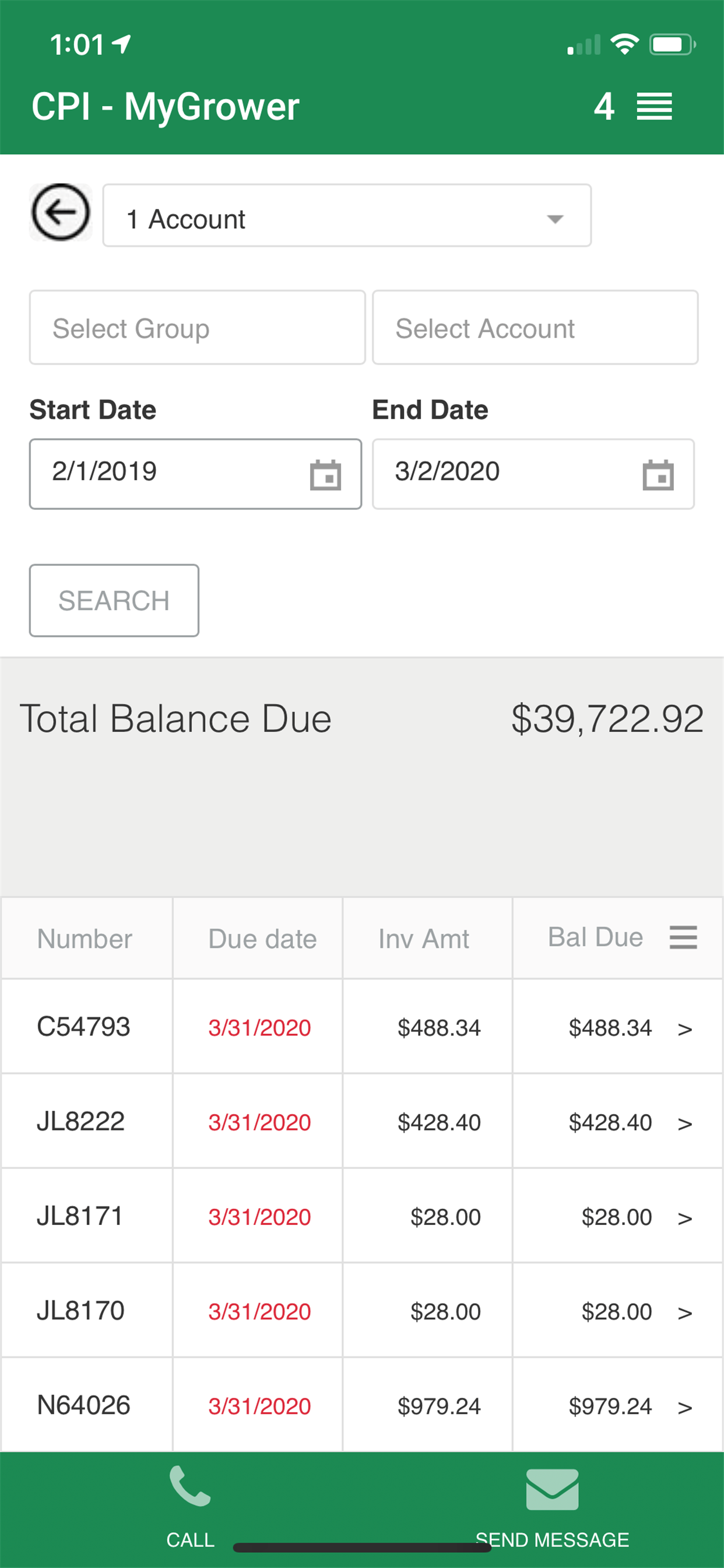Tap the Send Message envelope icon
The width and height of the screenshot is (724, 1568).
(x=552, y=1489)
